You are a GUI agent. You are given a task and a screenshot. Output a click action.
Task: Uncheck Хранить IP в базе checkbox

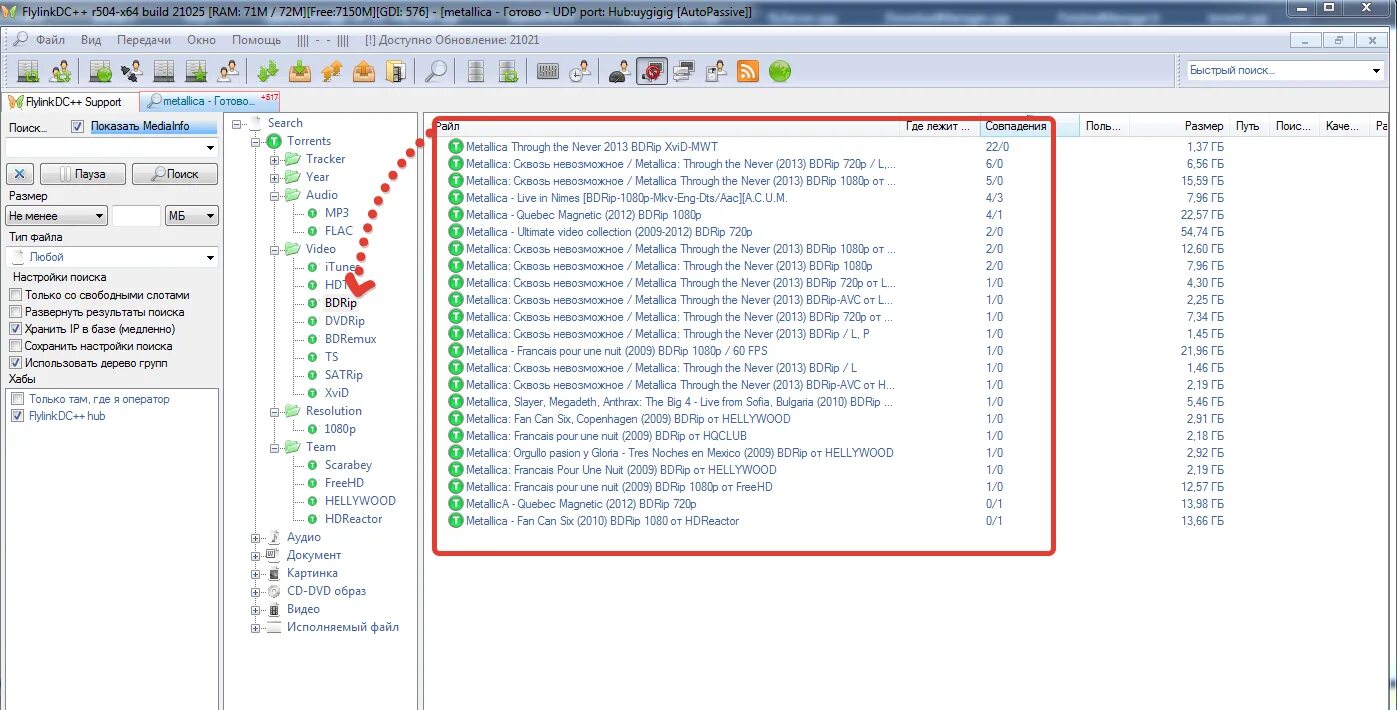[x=15, y=329]
